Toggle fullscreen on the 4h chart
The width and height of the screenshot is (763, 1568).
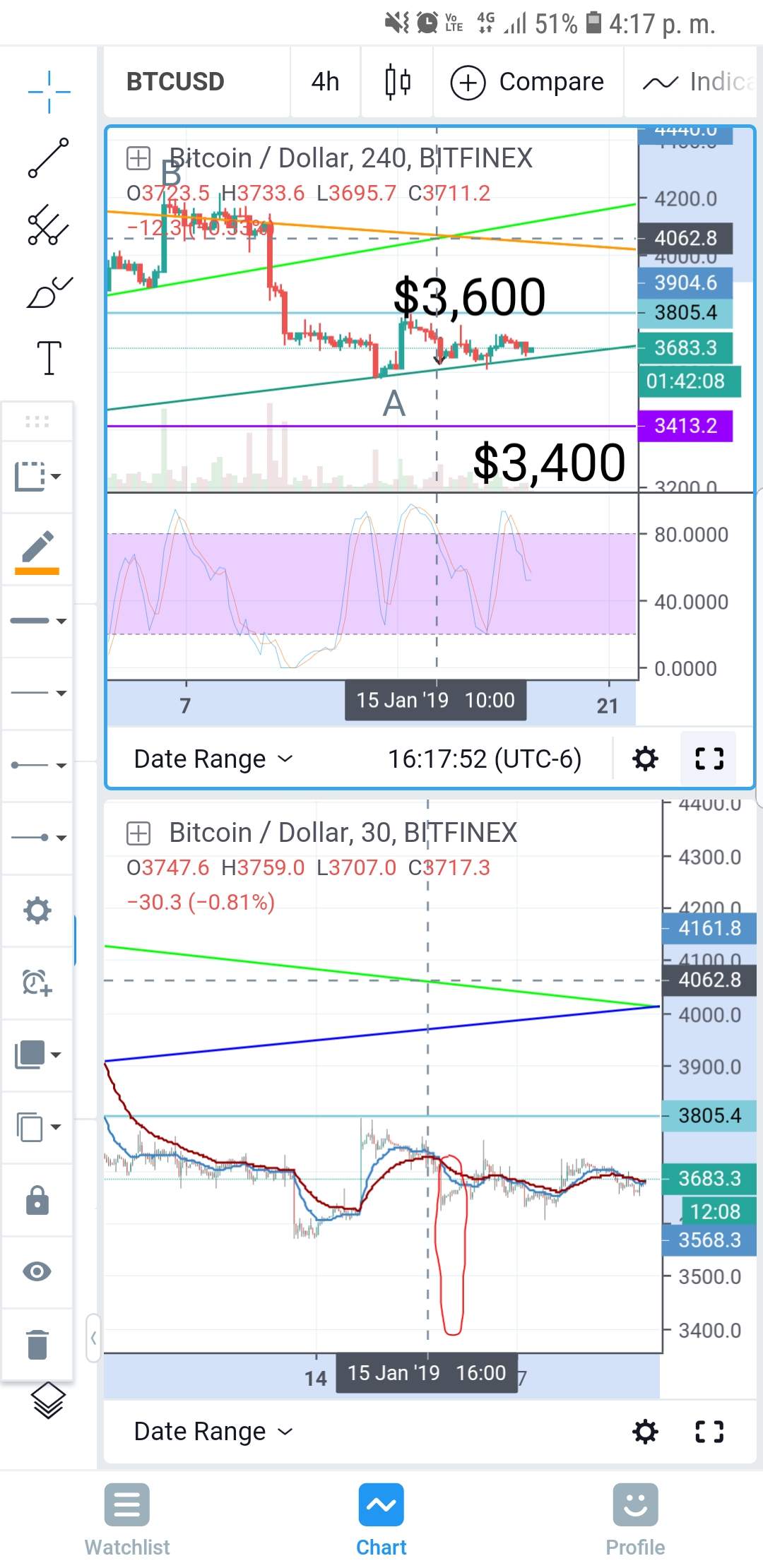click(x=709, y=759)
